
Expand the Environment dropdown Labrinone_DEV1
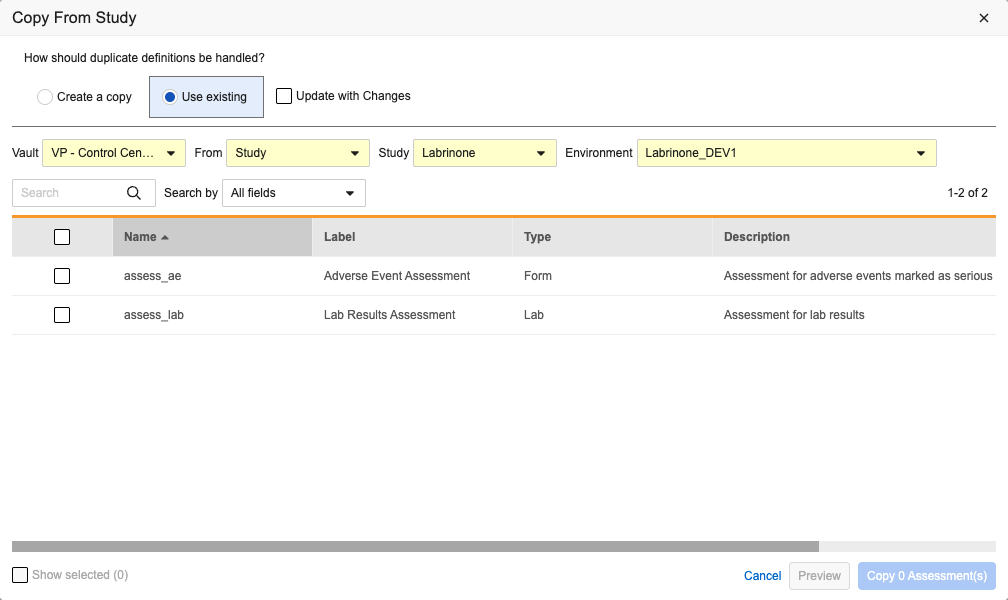[786, 153]
